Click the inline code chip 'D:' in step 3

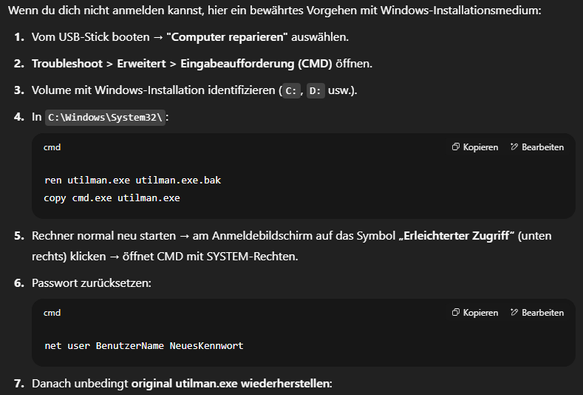pyautogui.click(x=315, y=91)
